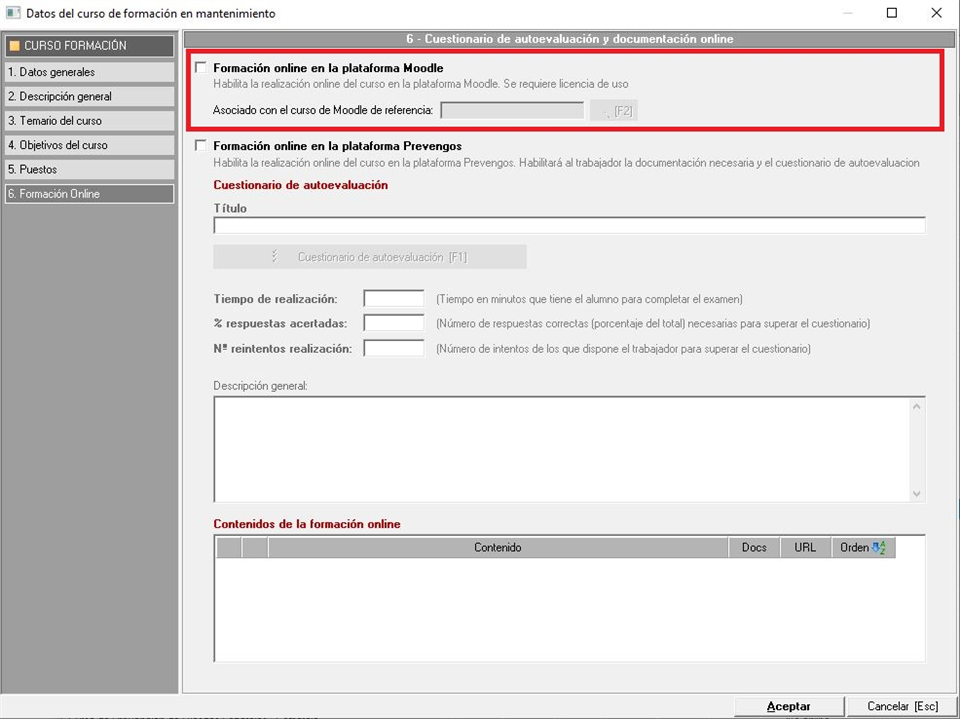
Task: Click the application icon in title bar
Action: (x=13, y=13)
